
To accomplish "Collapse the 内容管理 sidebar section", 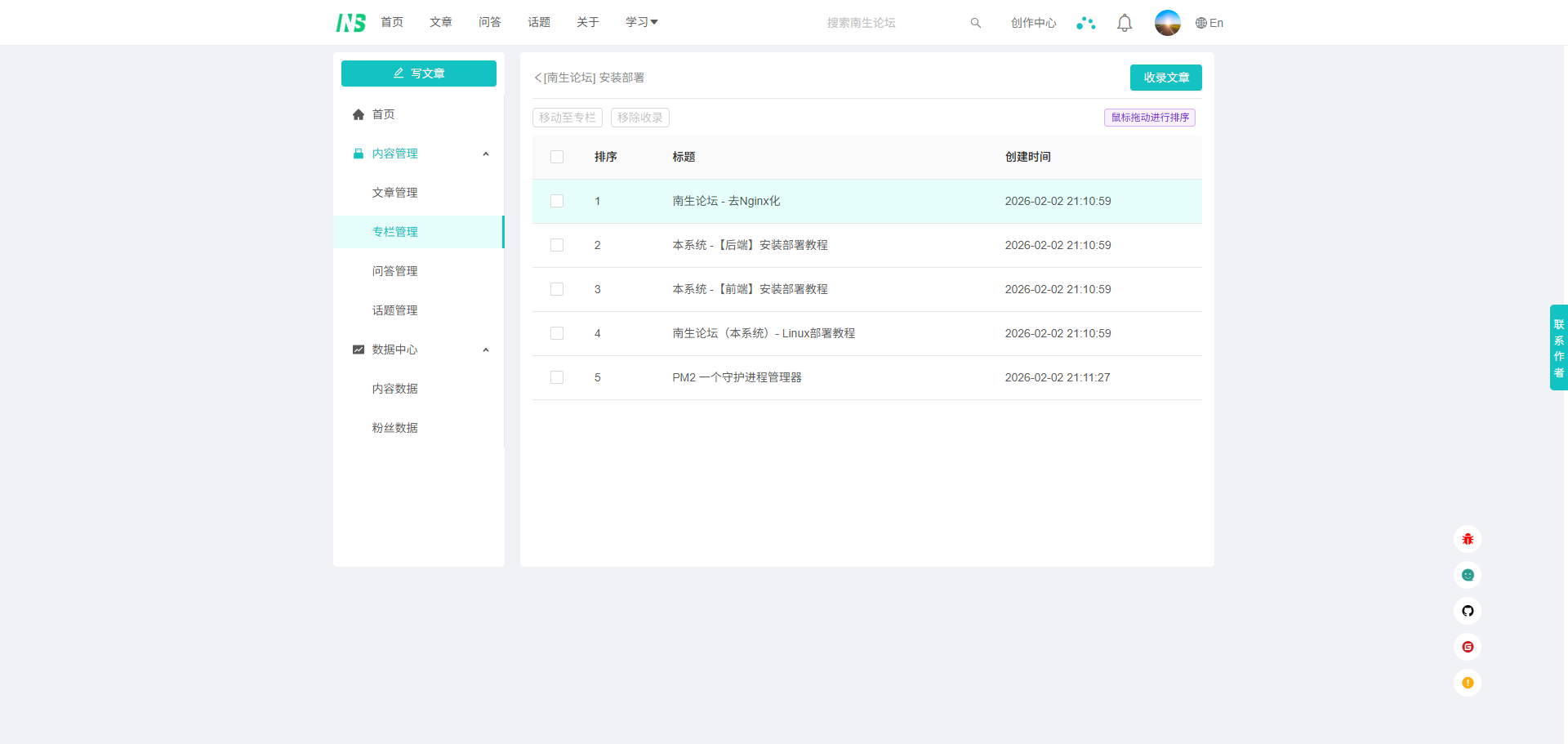I will (x=486, y=154).
